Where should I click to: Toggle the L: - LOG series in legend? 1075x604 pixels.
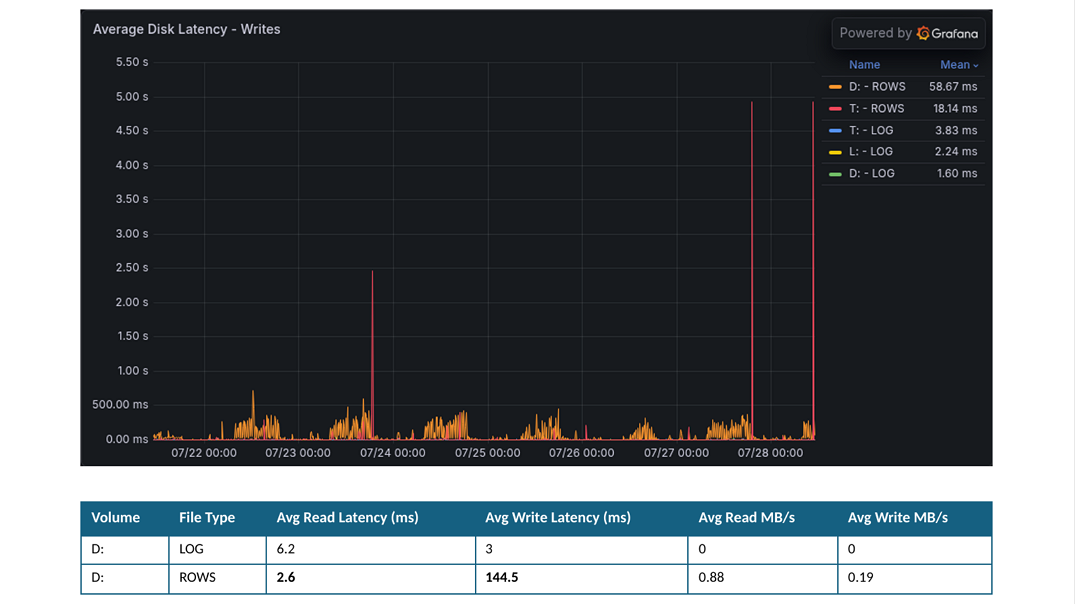tap(871, 152)
